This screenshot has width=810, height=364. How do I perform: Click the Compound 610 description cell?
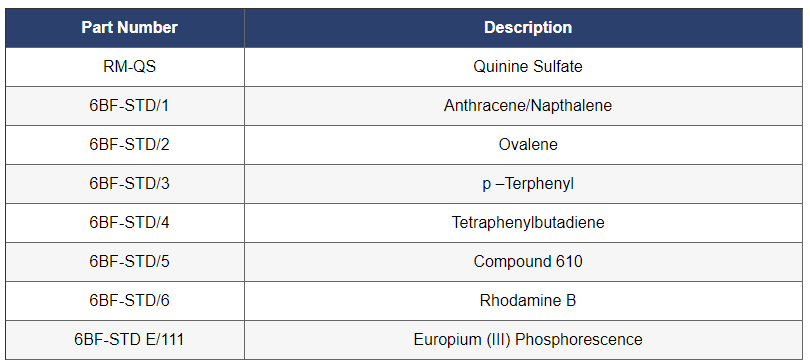coord(523,262)
